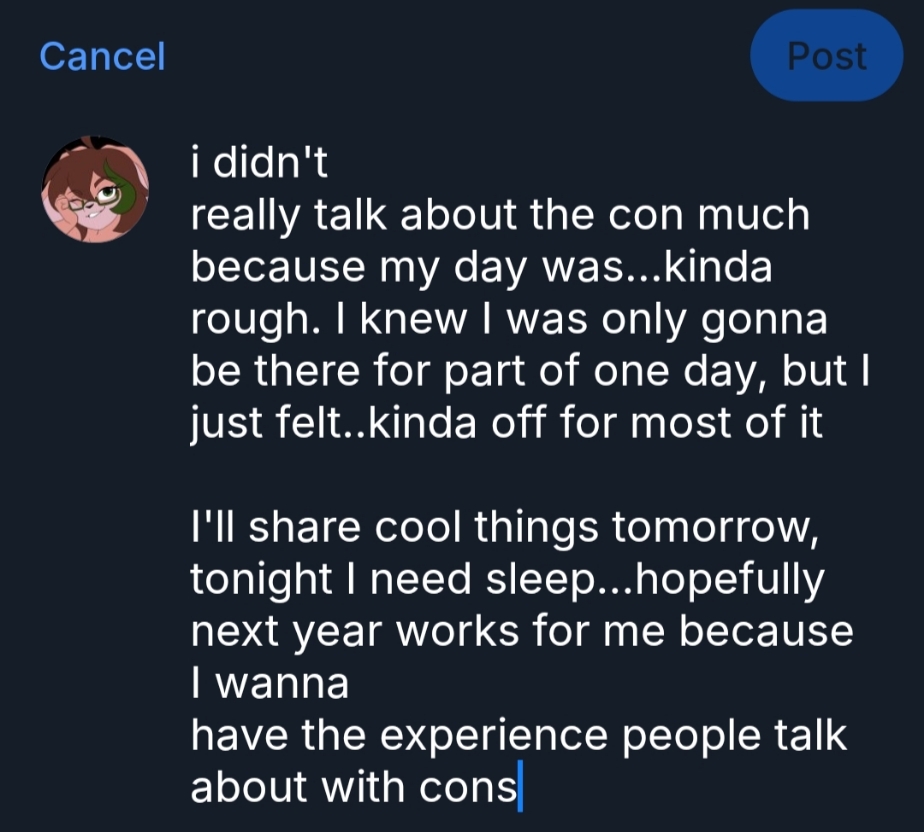Open the profile avatar picture
The image size is (924, 832).
pos(95,191)
